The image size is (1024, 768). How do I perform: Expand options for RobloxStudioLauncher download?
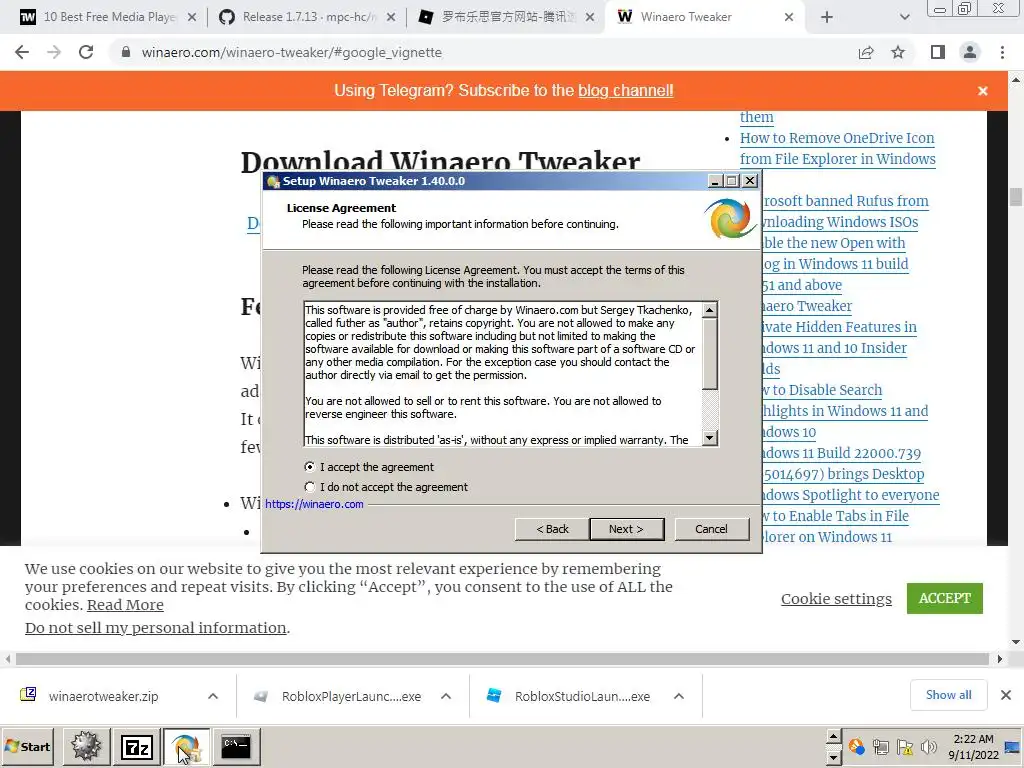pos(679,696)
